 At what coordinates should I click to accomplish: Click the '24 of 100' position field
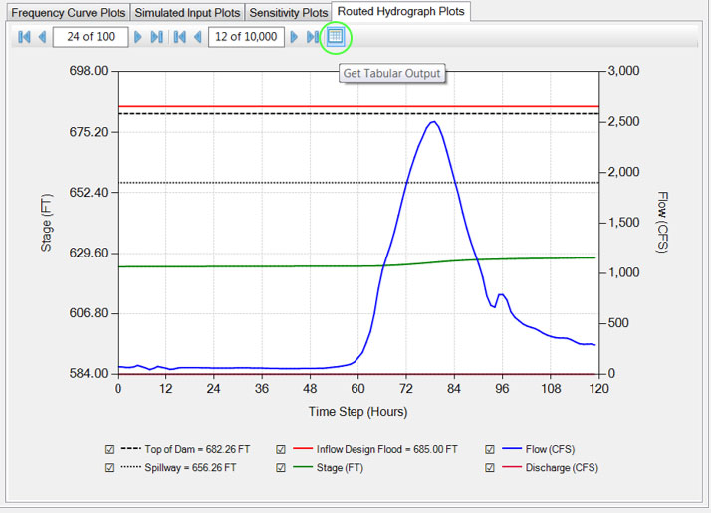90,37
